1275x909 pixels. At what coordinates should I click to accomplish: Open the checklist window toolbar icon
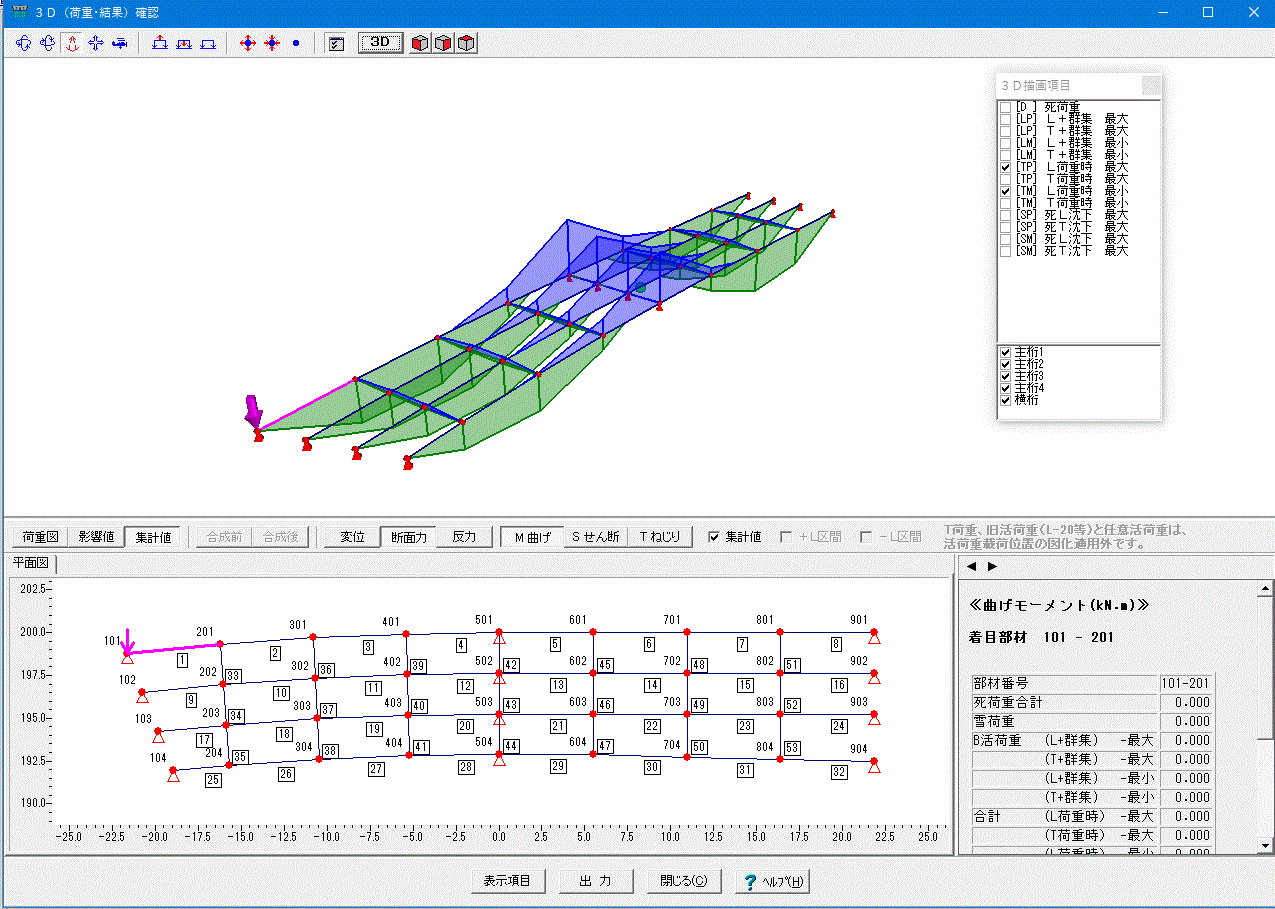click(x=336, y=43)
